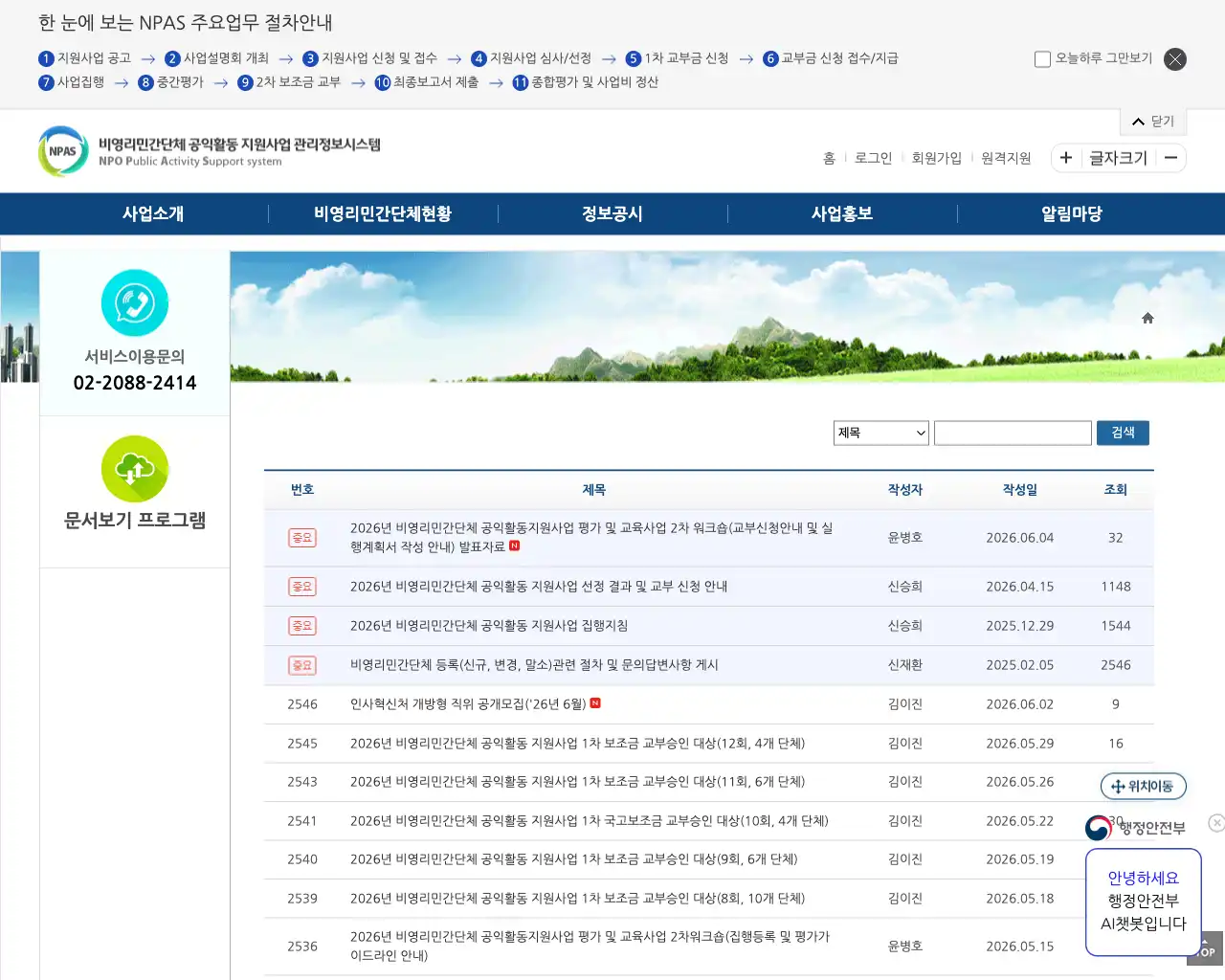Click 중요 badge on 집행지침 row

click(x=302, y=626)
